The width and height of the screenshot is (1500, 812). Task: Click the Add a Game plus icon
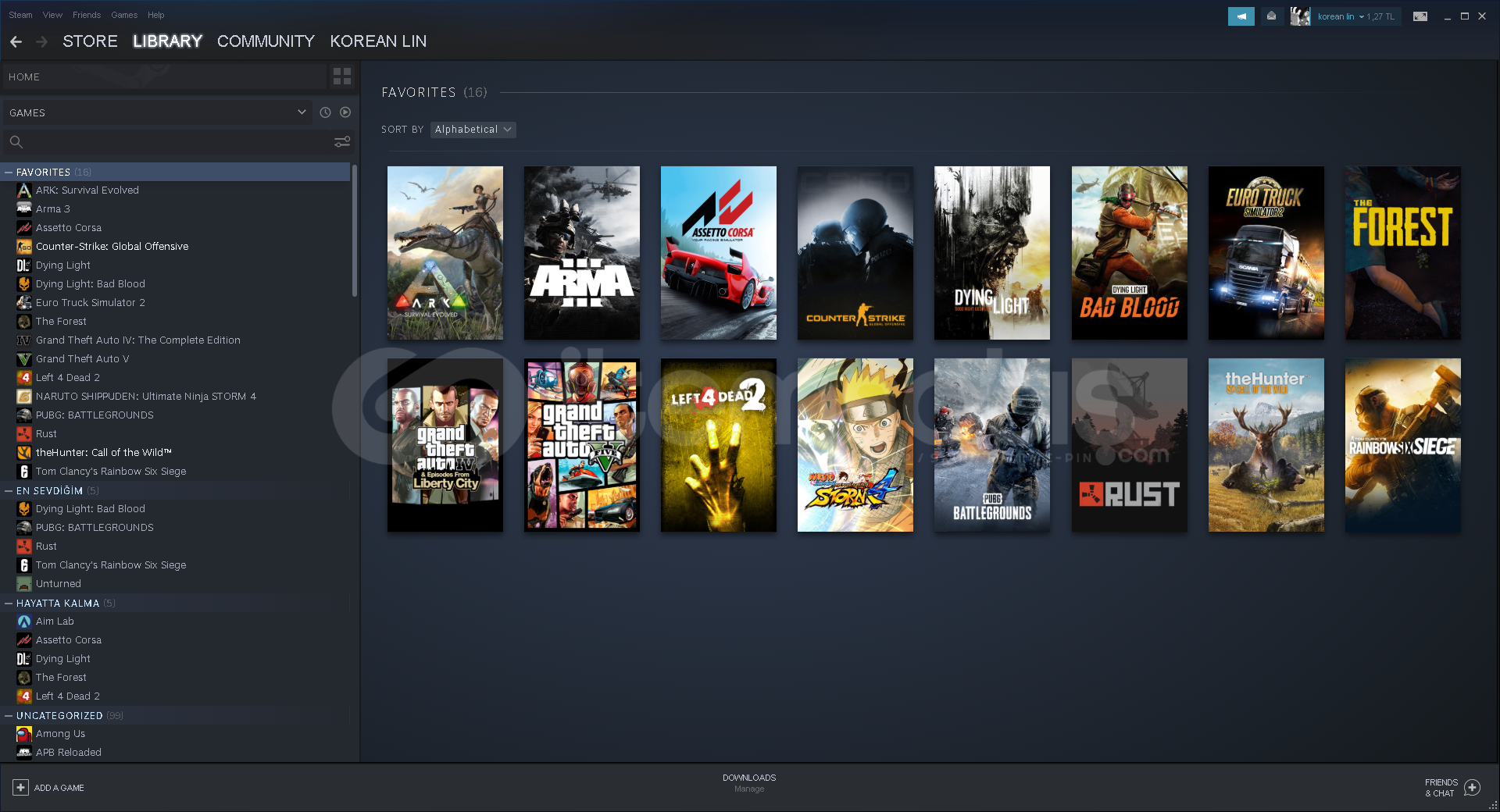point(20,788)
